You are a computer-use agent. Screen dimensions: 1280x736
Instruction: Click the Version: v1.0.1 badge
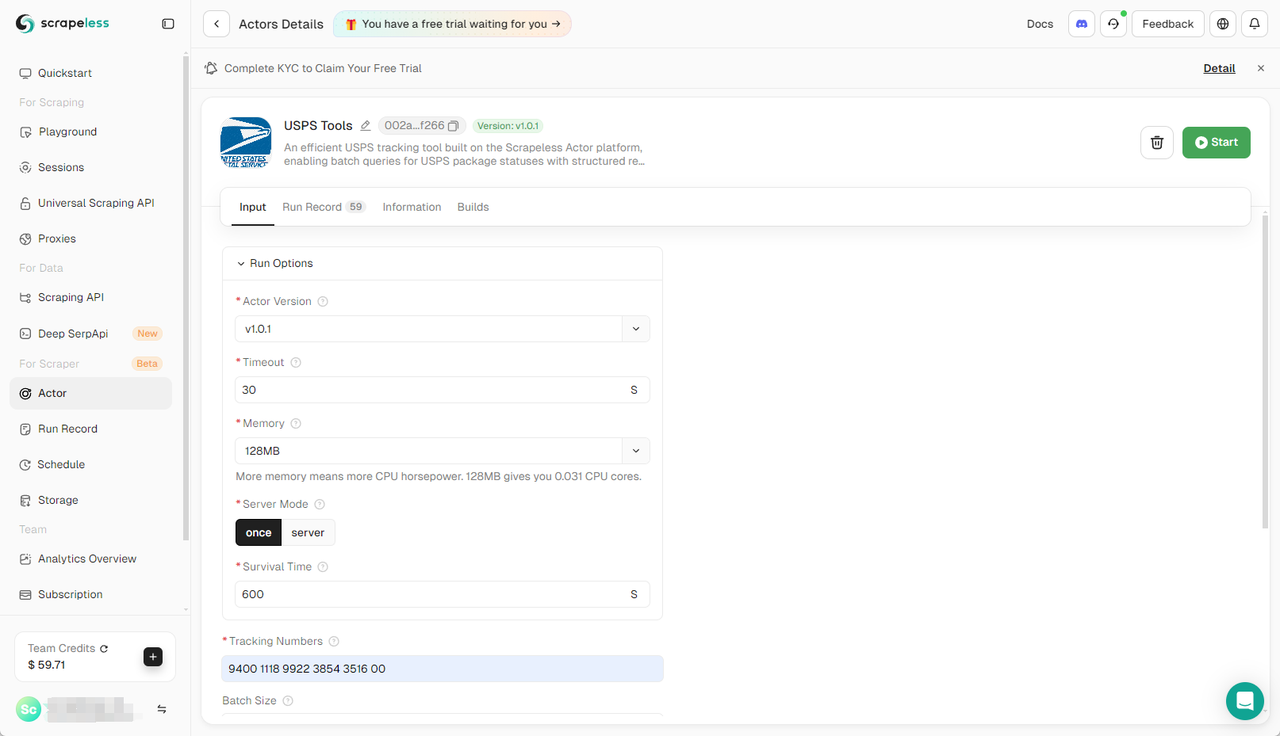tap(508, 126)
